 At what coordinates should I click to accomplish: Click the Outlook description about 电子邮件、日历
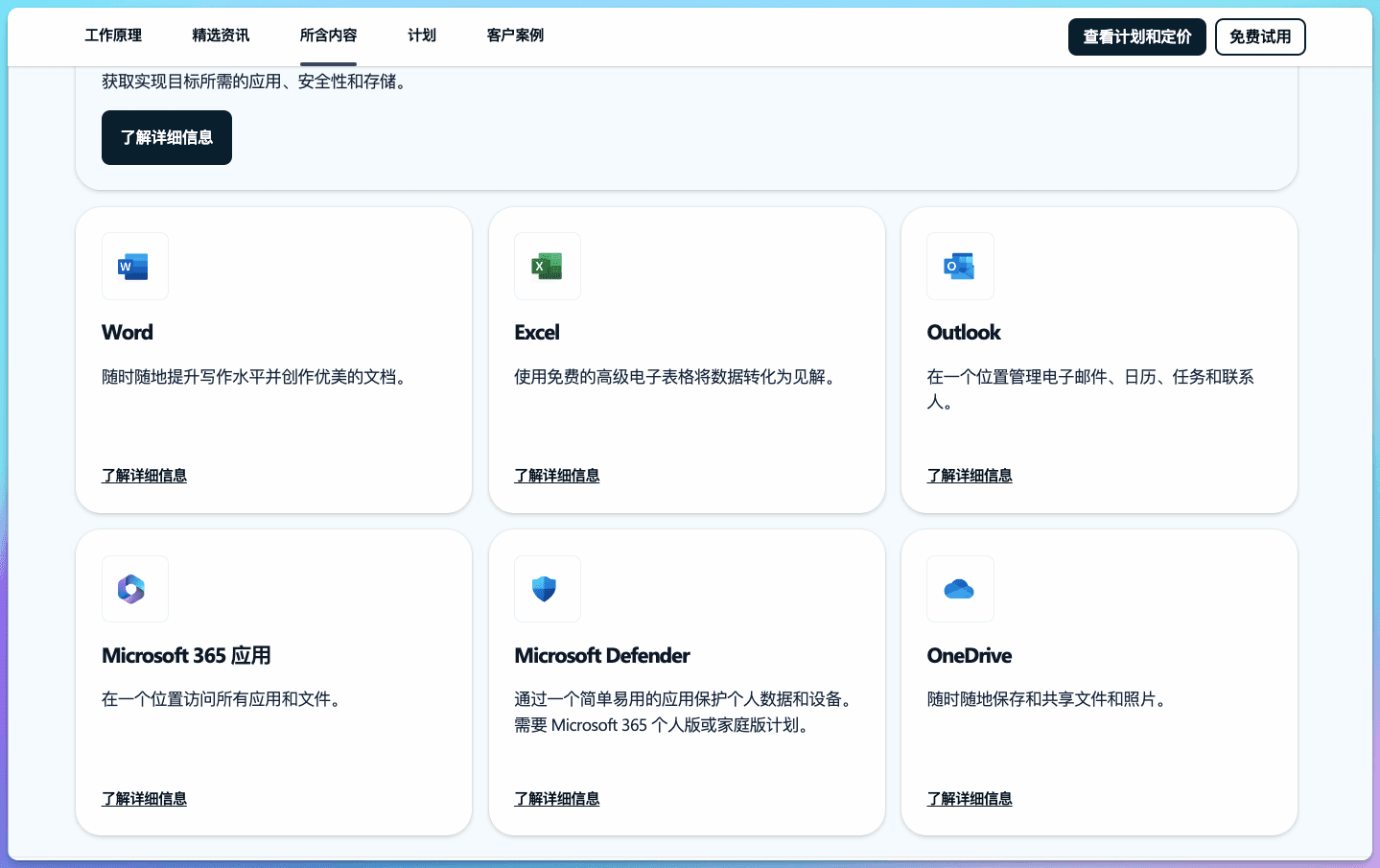[1090, 389]
